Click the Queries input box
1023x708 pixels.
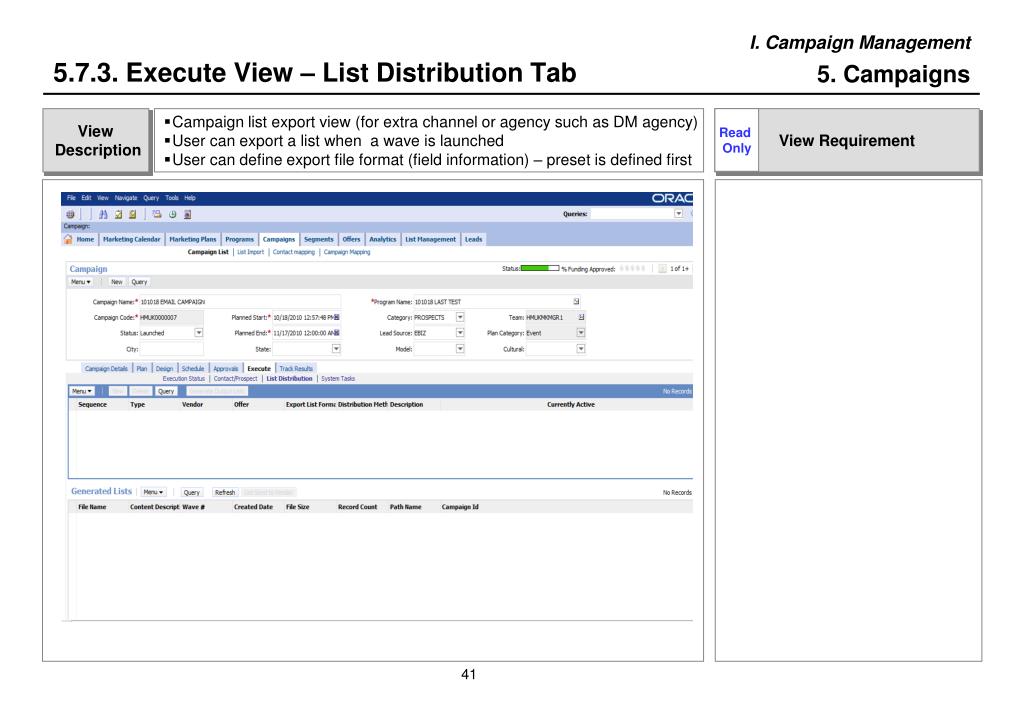632,213
